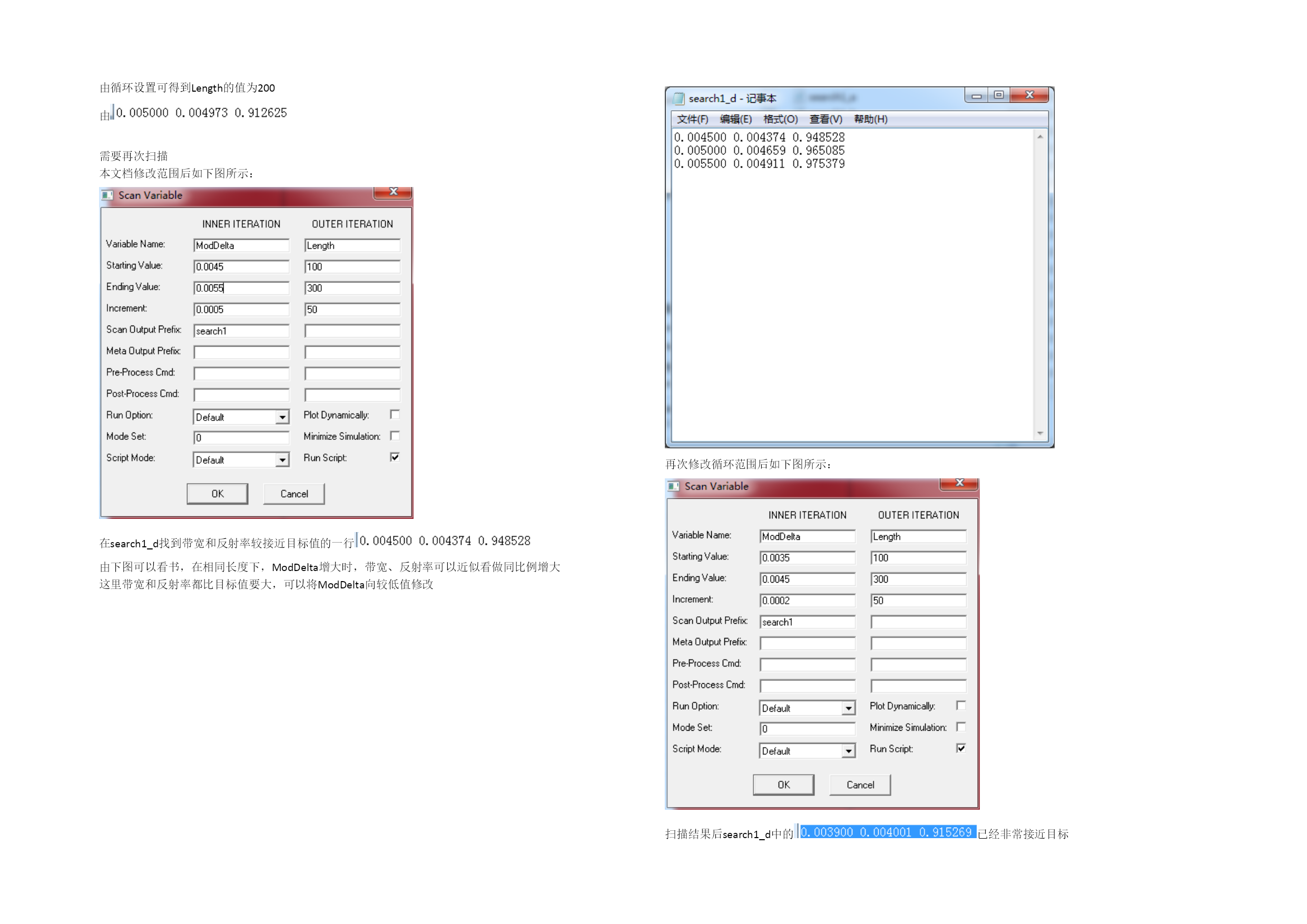Screen dimensions: 1307x924
Task: Click inner Starting Value 0.0045 field in left dialog
Action: coord(241,267)
